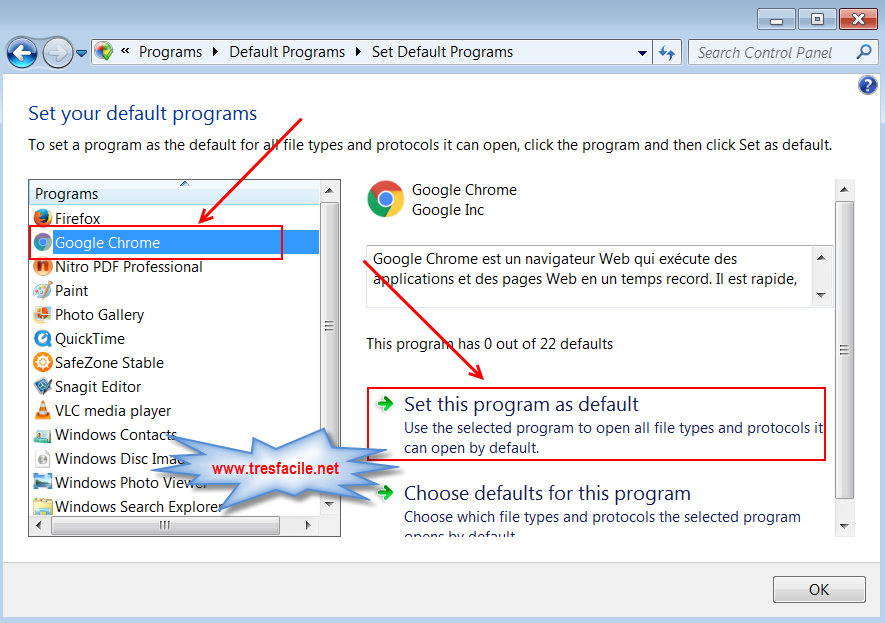This screenshot has width=885, height=623.
Task: Click the details pane scroll up arrow
Action: coord(844,190)
